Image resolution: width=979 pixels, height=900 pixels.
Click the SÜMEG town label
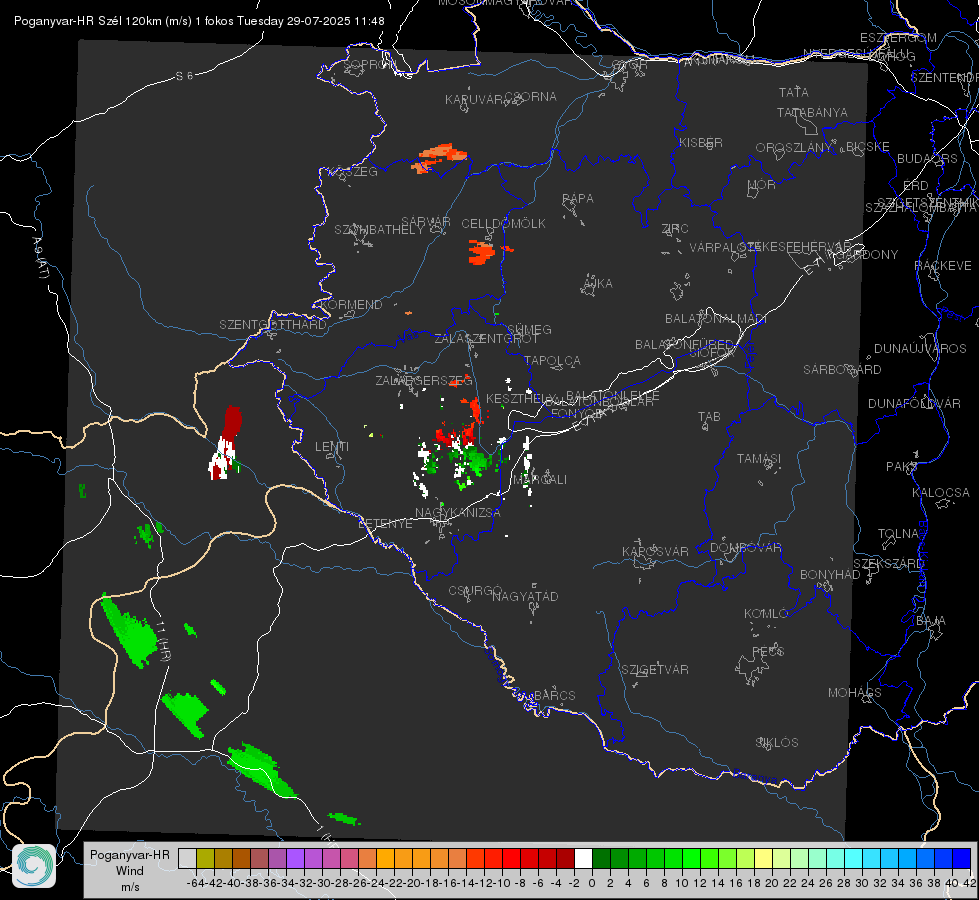[x=529, y=330]
